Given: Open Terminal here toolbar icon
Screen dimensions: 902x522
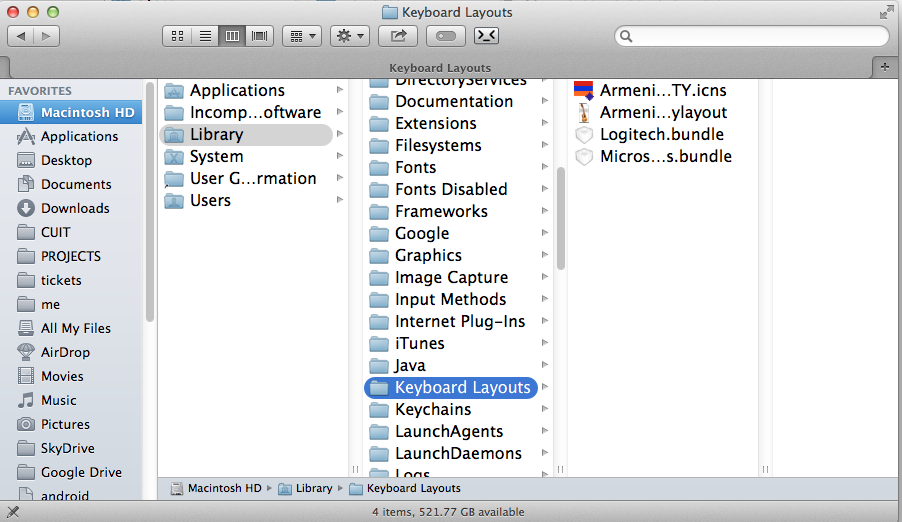Looking at the screenshot, I should coord(486,36).
